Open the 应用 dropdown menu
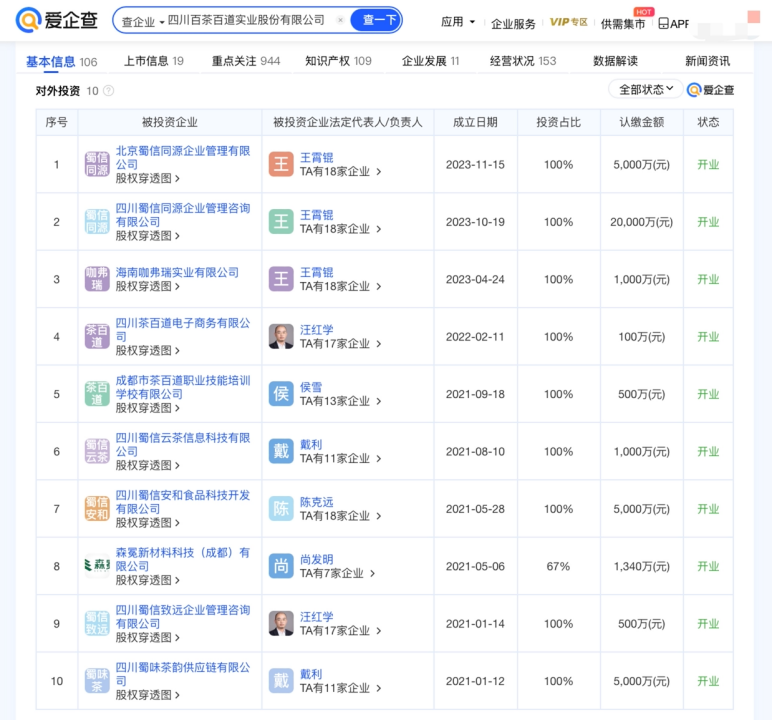Viewport: 772px width, 720px height. [x=458, y=22]
